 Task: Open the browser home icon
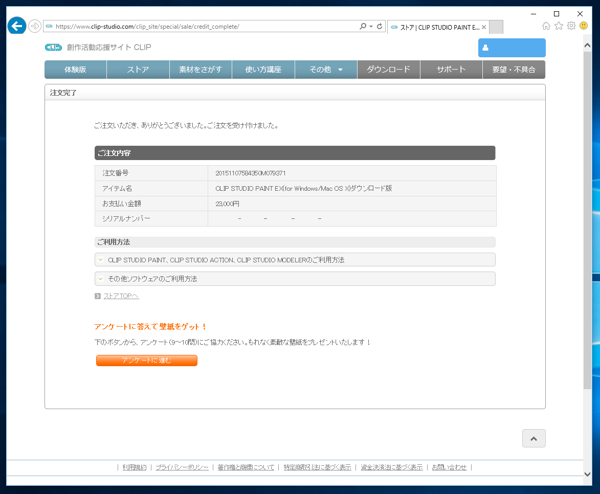click(x=546, y=26)
